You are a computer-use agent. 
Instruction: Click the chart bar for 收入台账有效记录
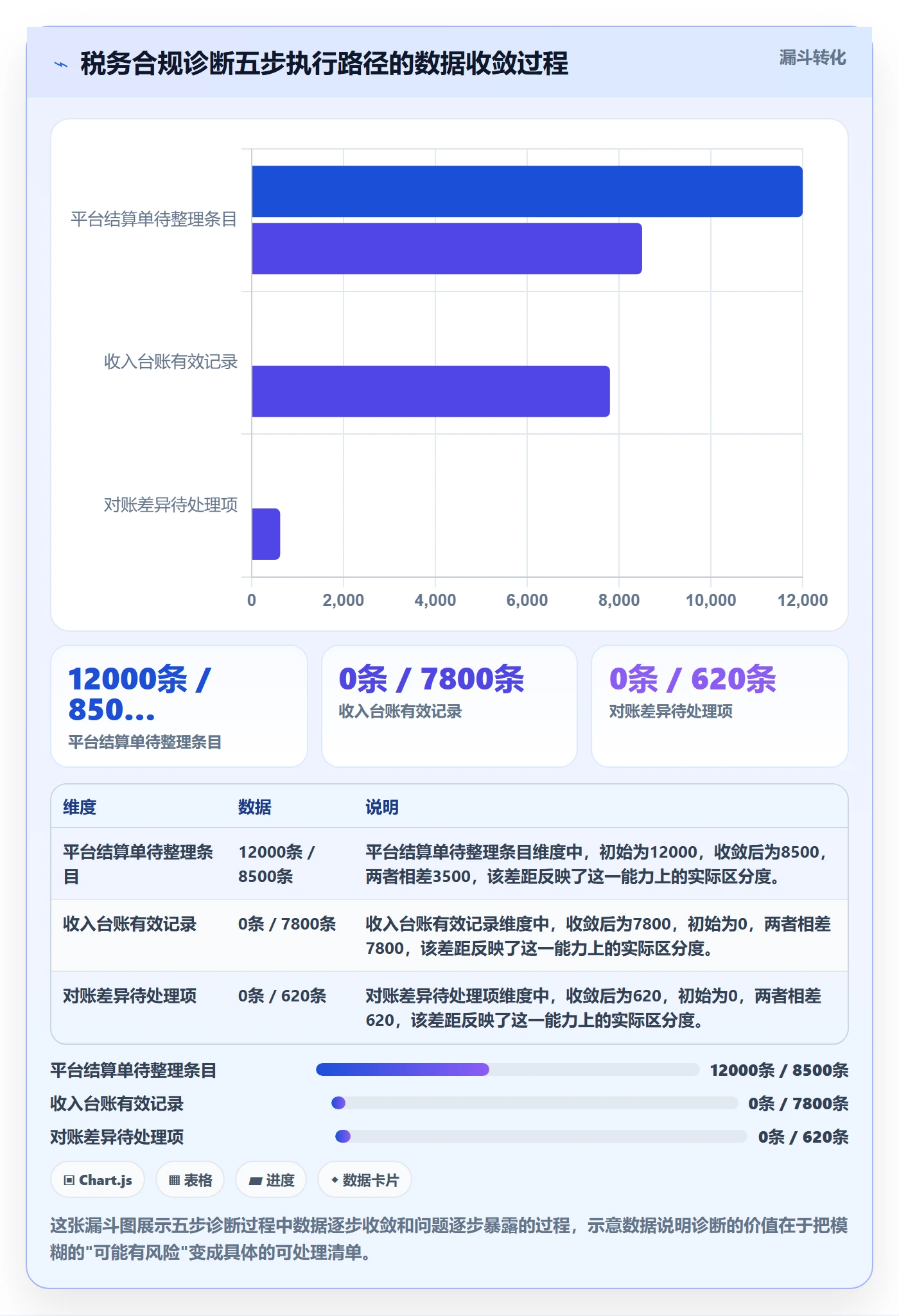[431, 392]
